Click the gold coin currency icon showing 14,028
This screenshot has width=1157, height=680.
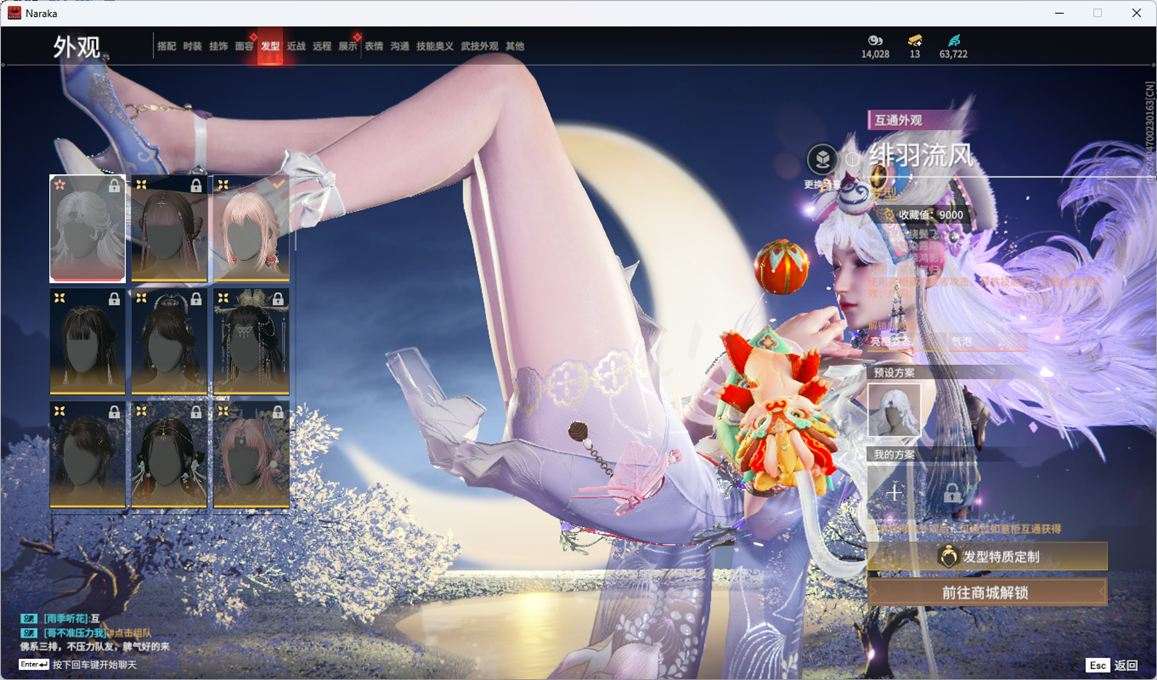point(875,40)
